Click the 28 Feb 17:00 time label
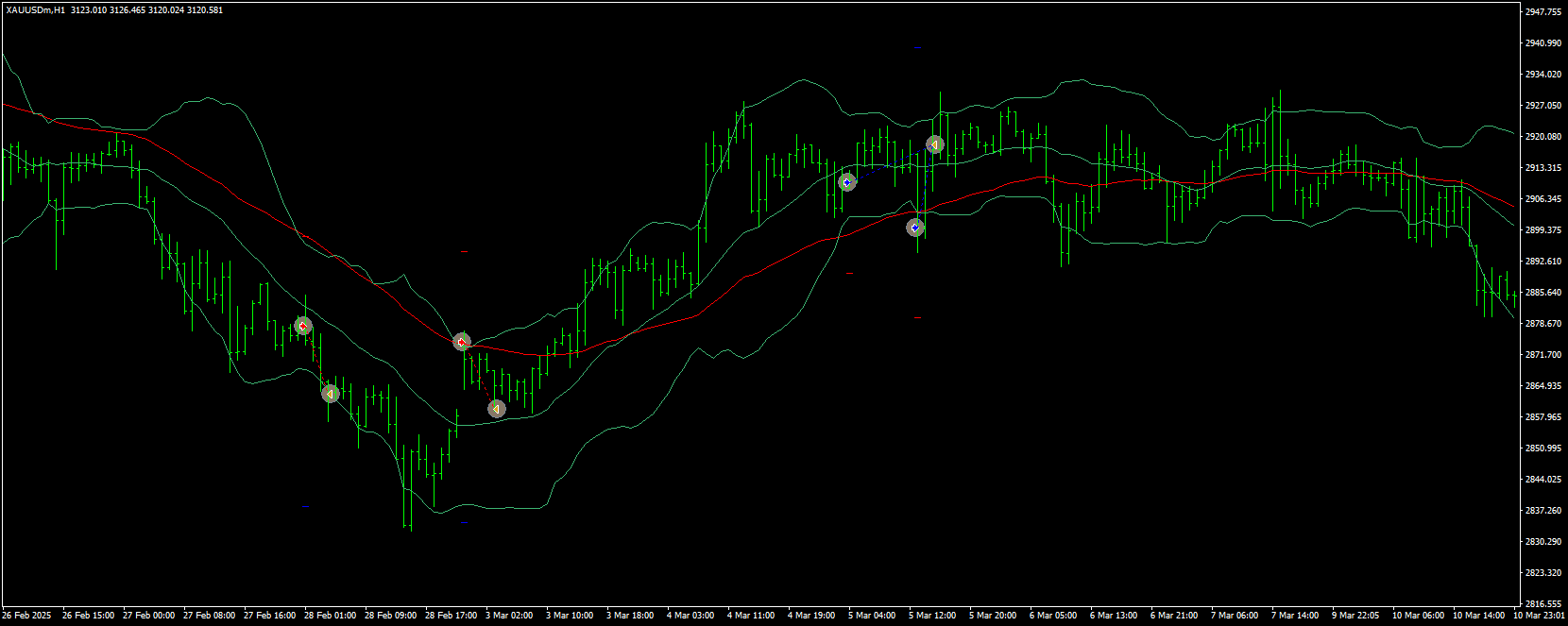1568x626 pixels. pyautogui.click(x=451, y=616)
